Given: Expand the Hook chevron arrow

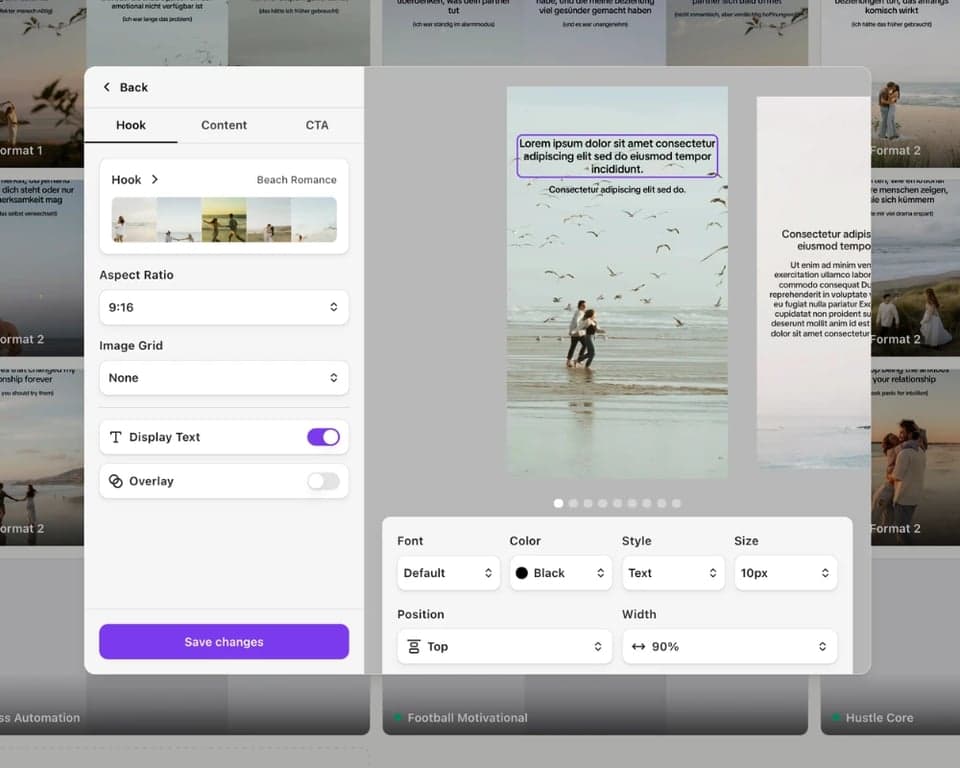Looking at the screenshot, I should (155, 179).
